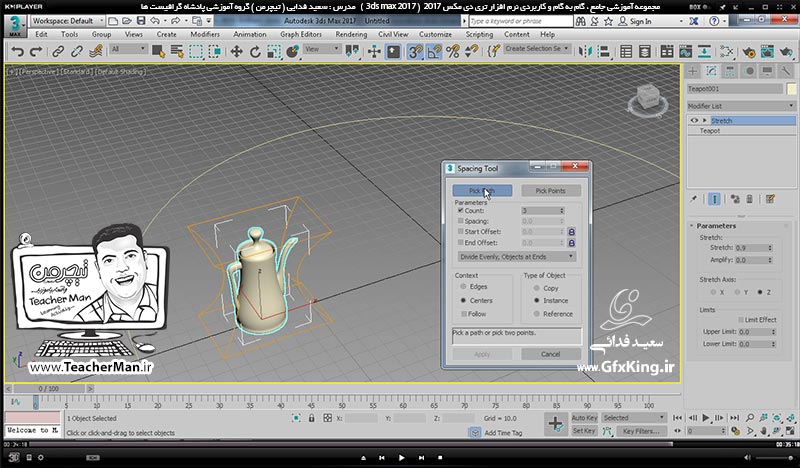800x468 pixels.
Task: Choose the Select and Place tool
Action: [x=292, y=52]
